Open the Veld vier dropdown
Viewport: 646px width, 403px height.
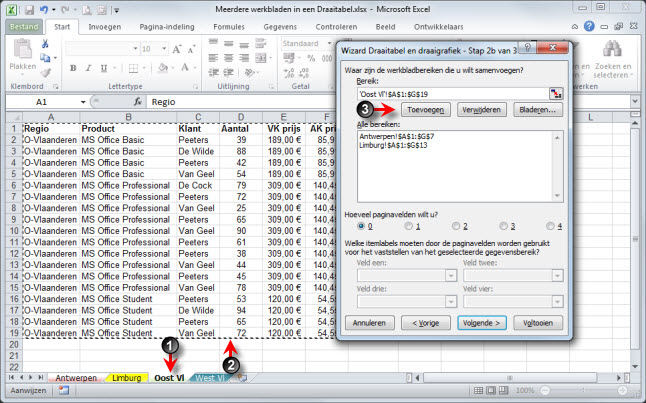[x=557, y=302]
